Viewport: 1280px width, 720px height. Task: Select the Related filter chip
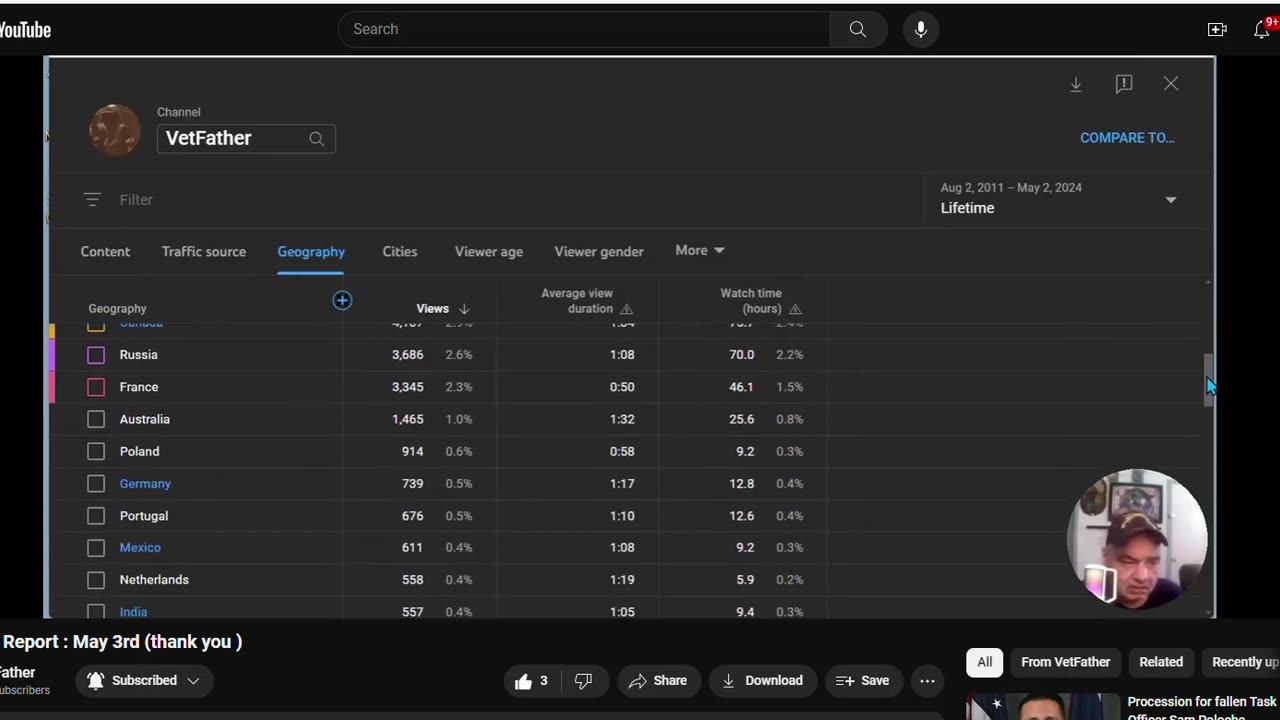pyautogui.click(x=1161, y=662)
